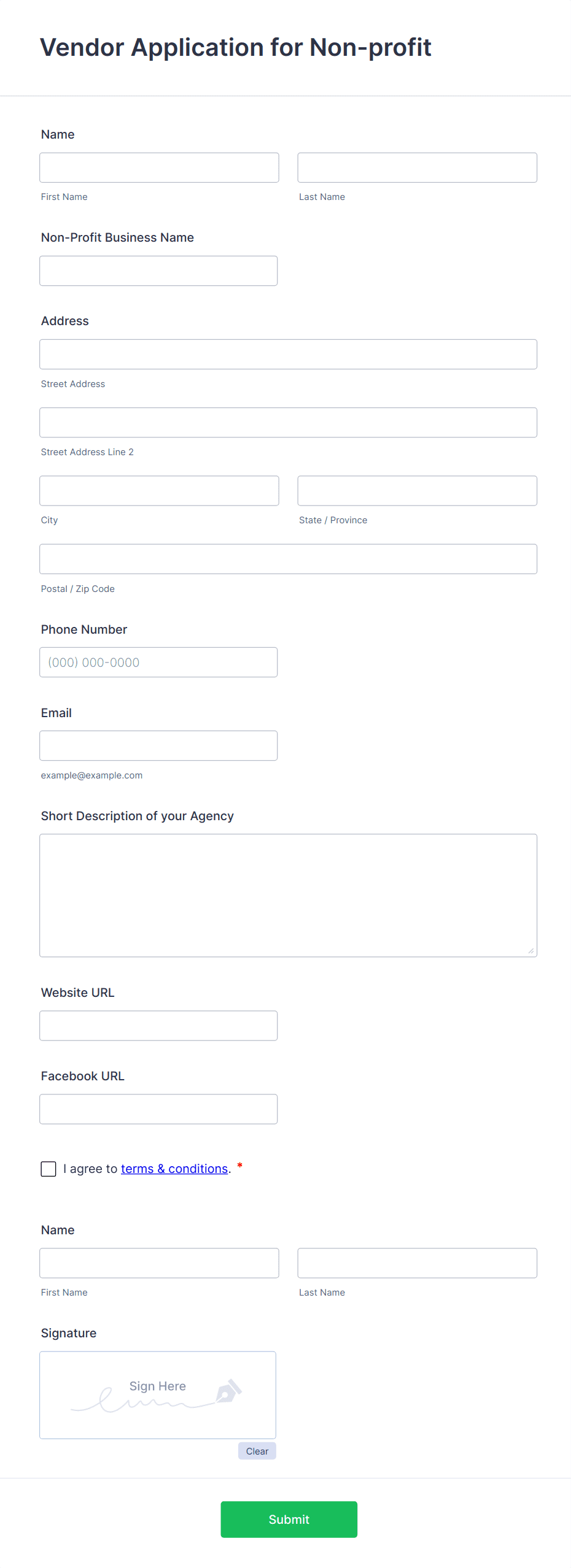Viewport: 571px width, 1568px height.
Task: Select the City input field
Action: [158, 490]
